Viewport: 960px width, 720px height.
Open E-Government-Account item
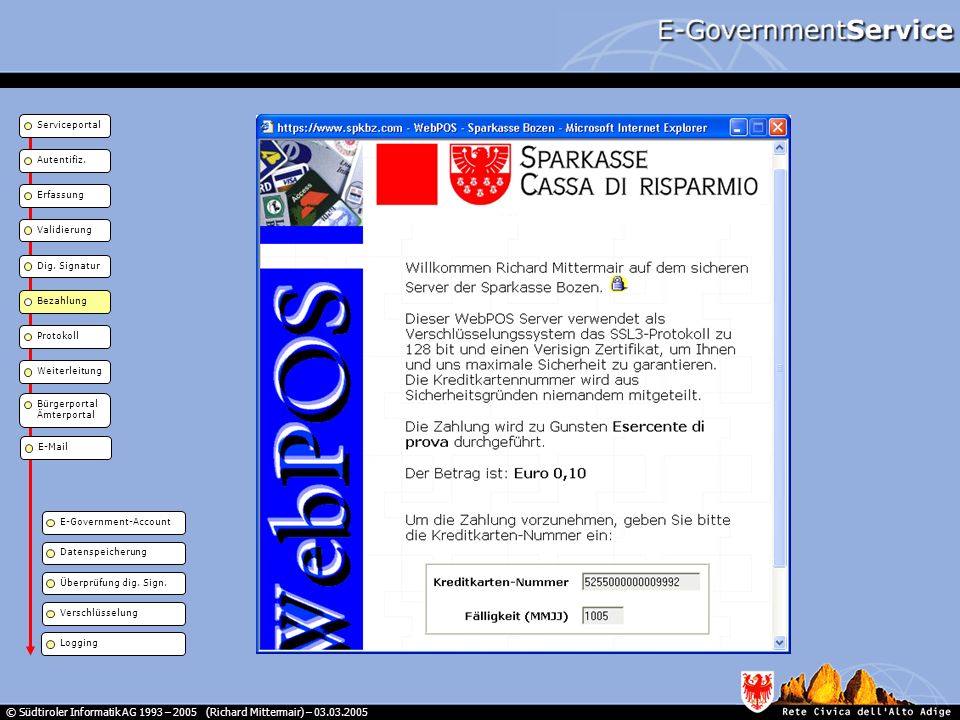point(114,522)
